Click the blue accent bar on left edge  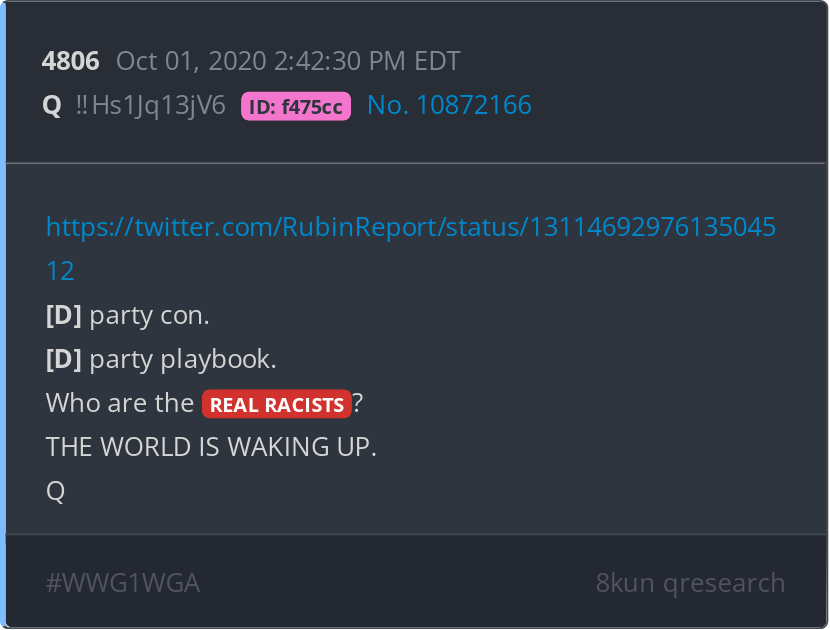click(x=3, y=315)
